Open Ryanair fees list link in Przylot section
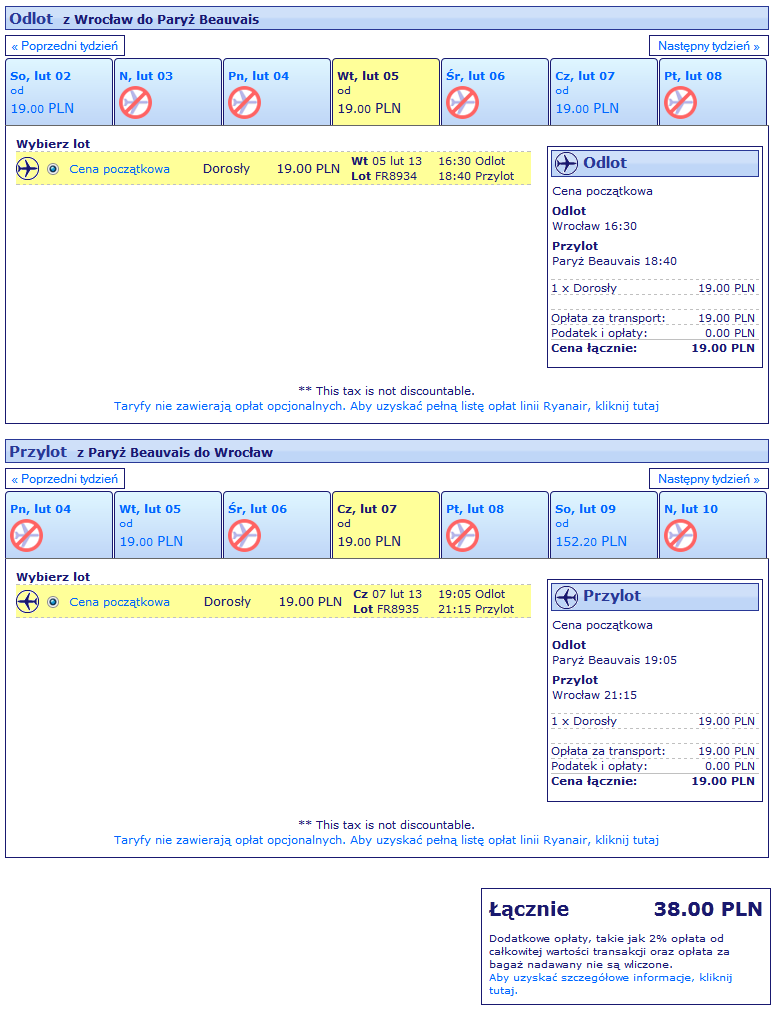This screenshot has height=1010, width=776. click(x=386, y=839)
